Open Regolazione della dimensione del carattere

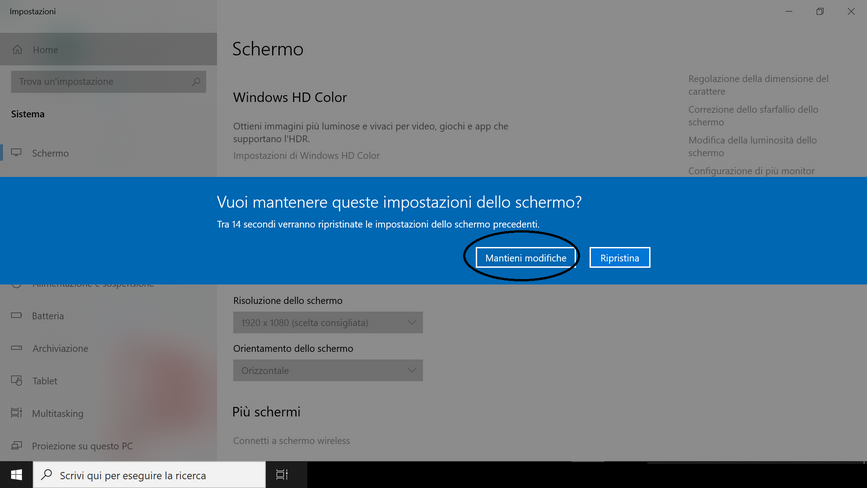pos(758,85)
